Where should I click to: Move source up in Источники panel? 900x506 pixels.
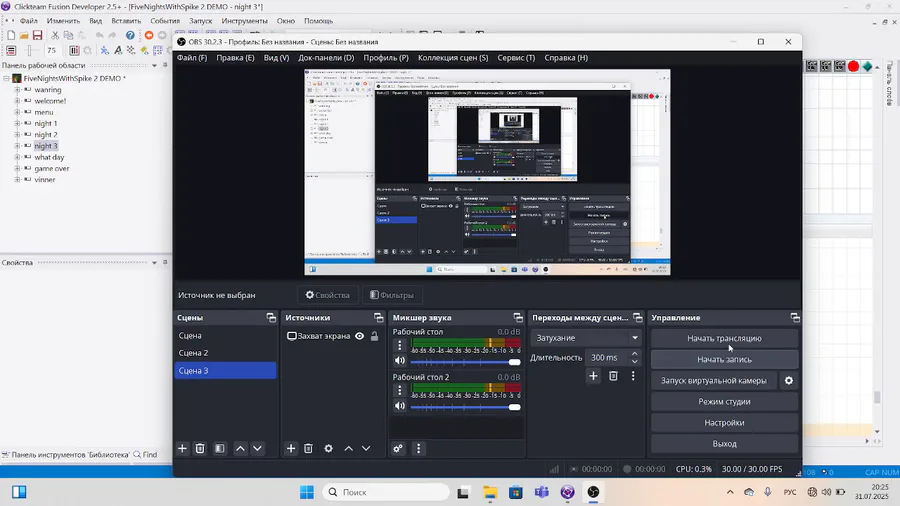click(x=348, y=449)
